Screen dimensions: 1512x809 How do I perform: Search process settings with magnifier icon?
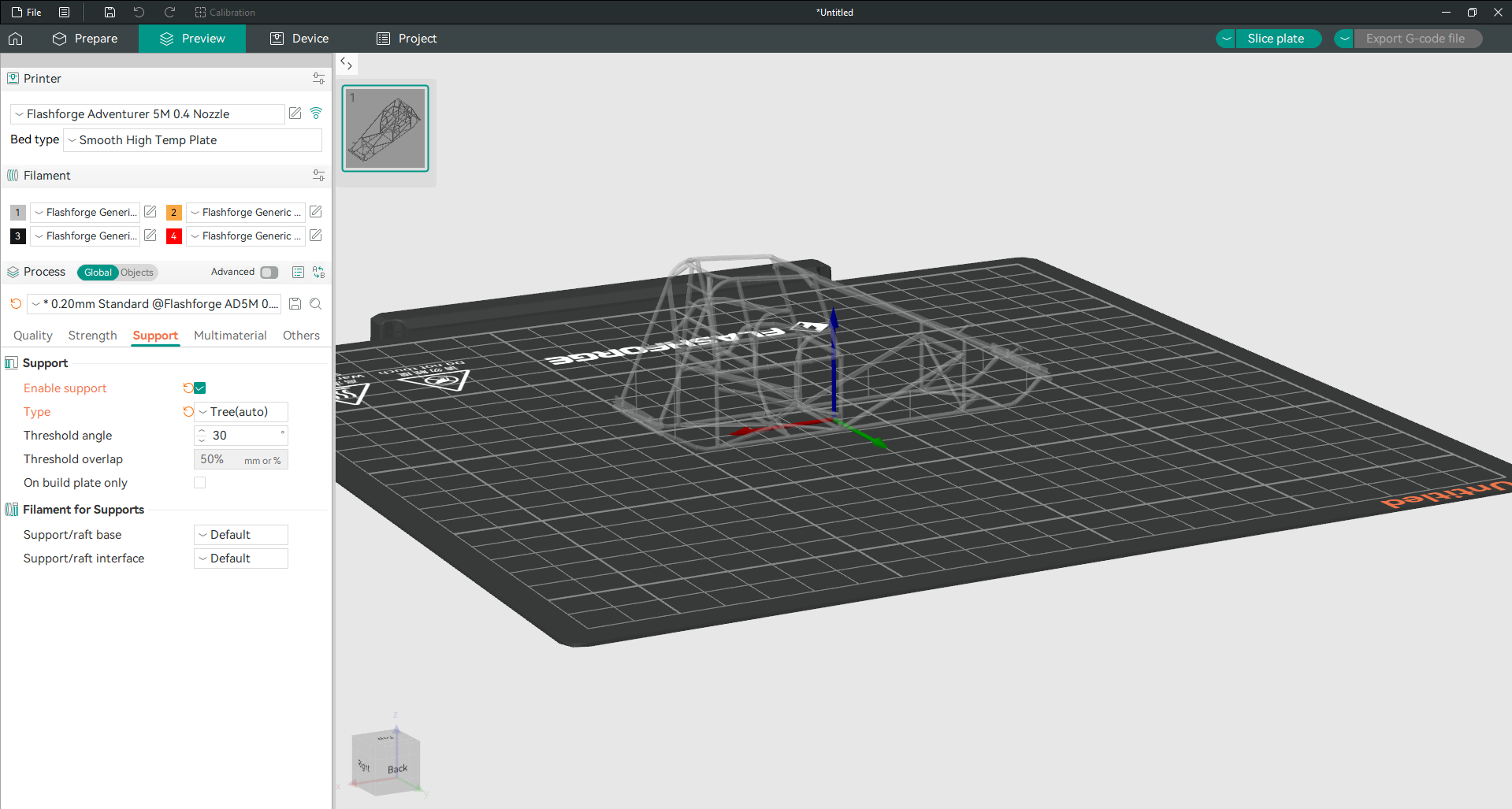point(316,304)
